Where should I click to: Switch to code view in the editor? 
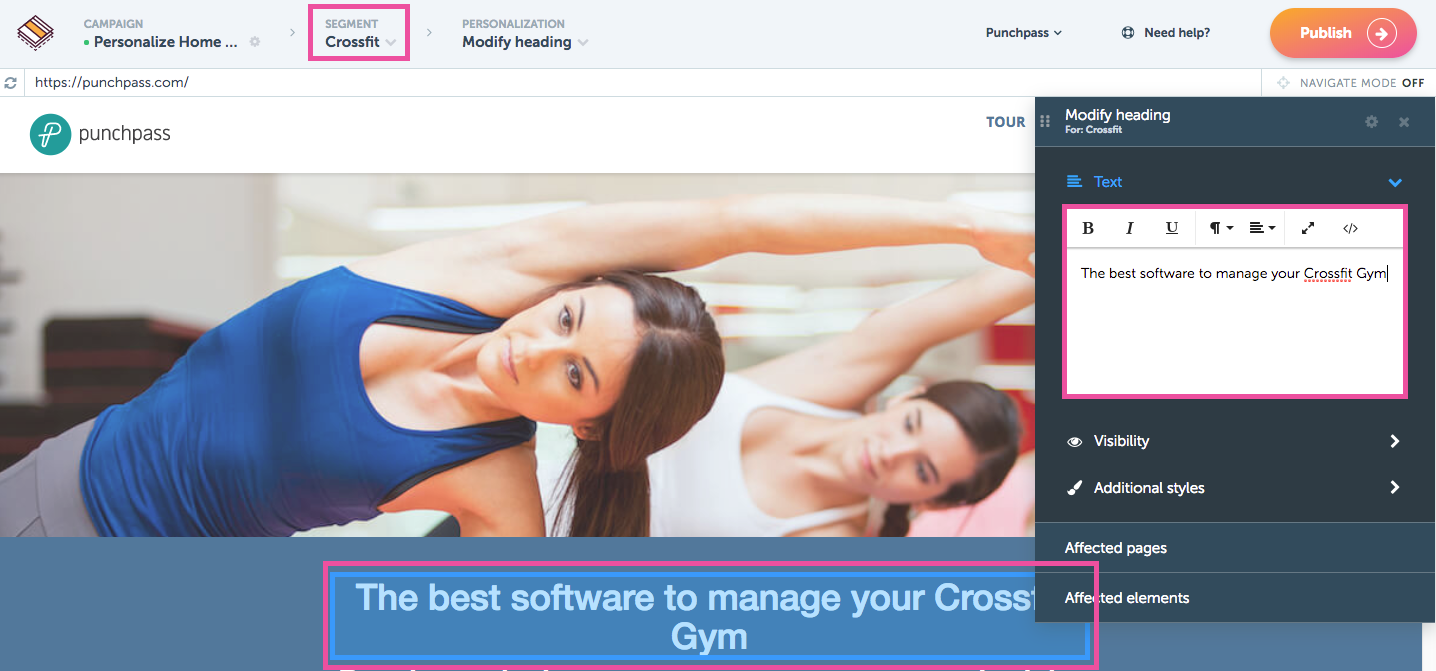click(x=1350, y=228)
